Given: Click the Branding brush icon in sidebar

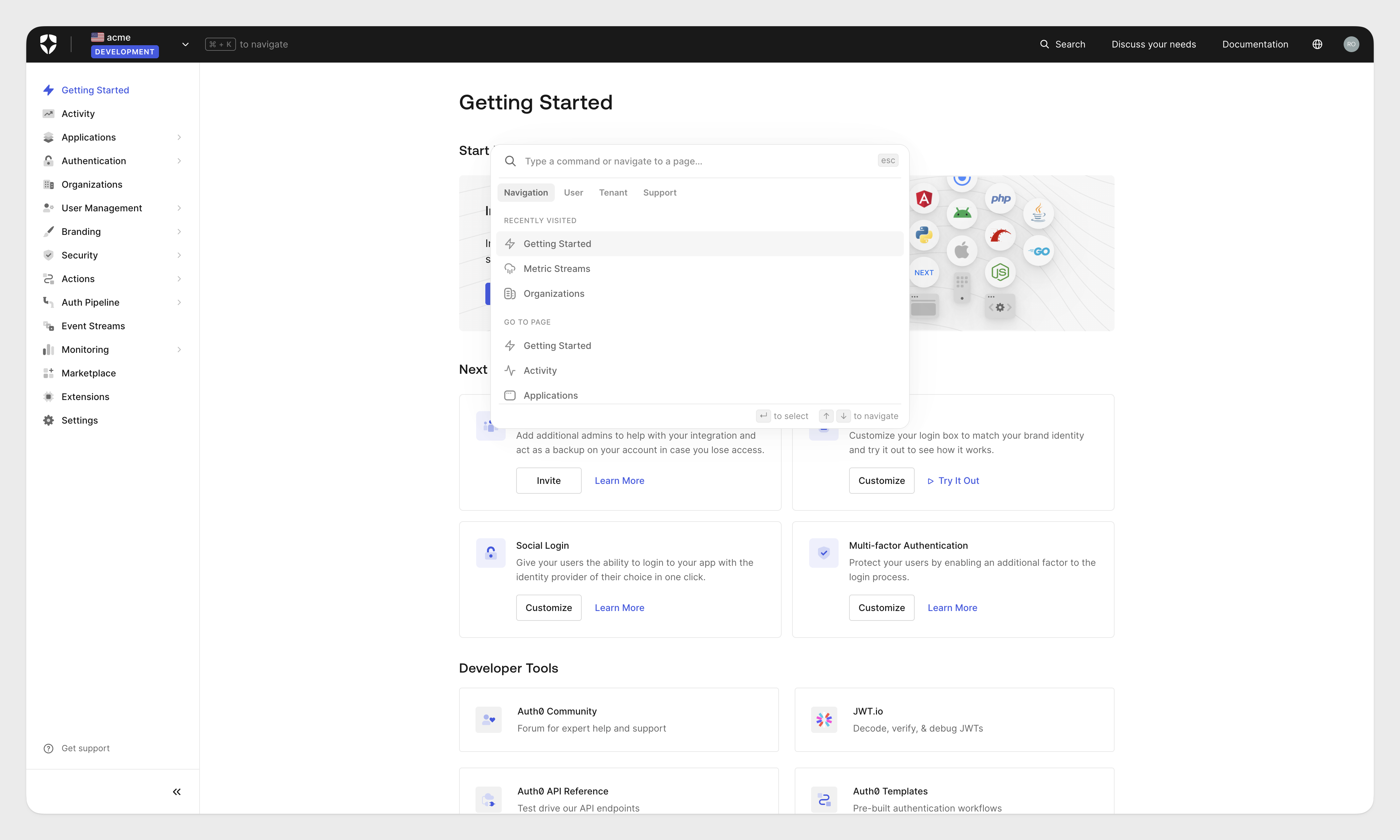Looking at the screenshot, I should click(x=49, y=232).
